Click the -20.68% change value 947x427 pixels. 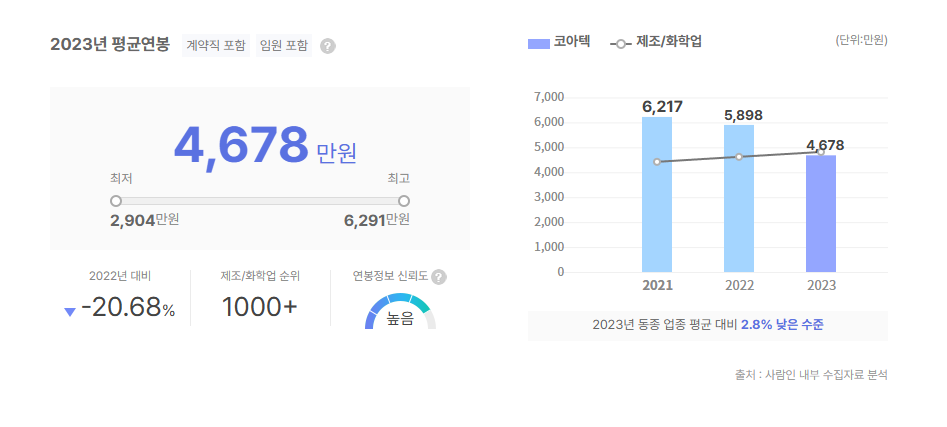[128, 309]
